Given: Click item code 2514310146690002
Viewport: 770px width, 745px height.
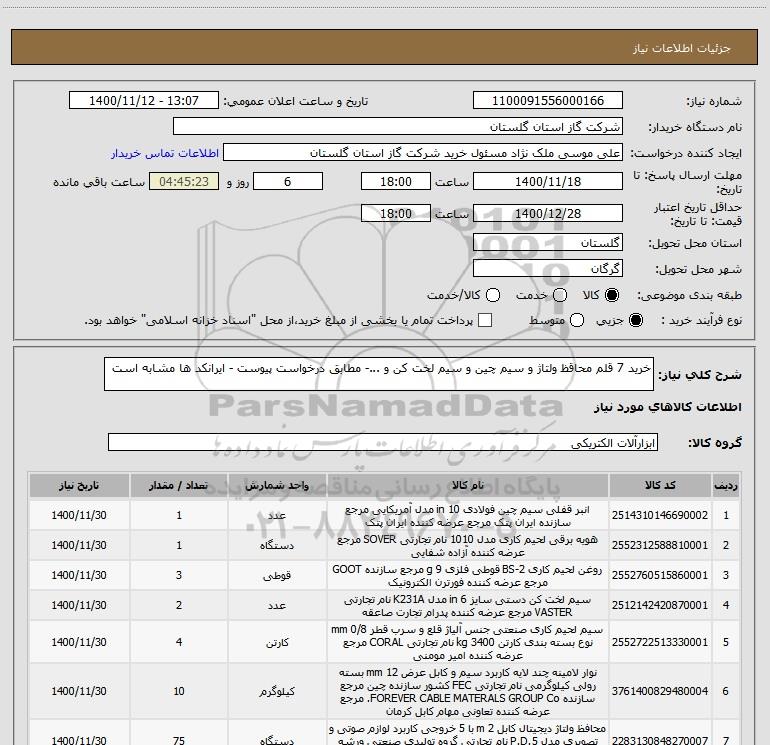Looking at the screenshot, I should (x=660, y=515).
